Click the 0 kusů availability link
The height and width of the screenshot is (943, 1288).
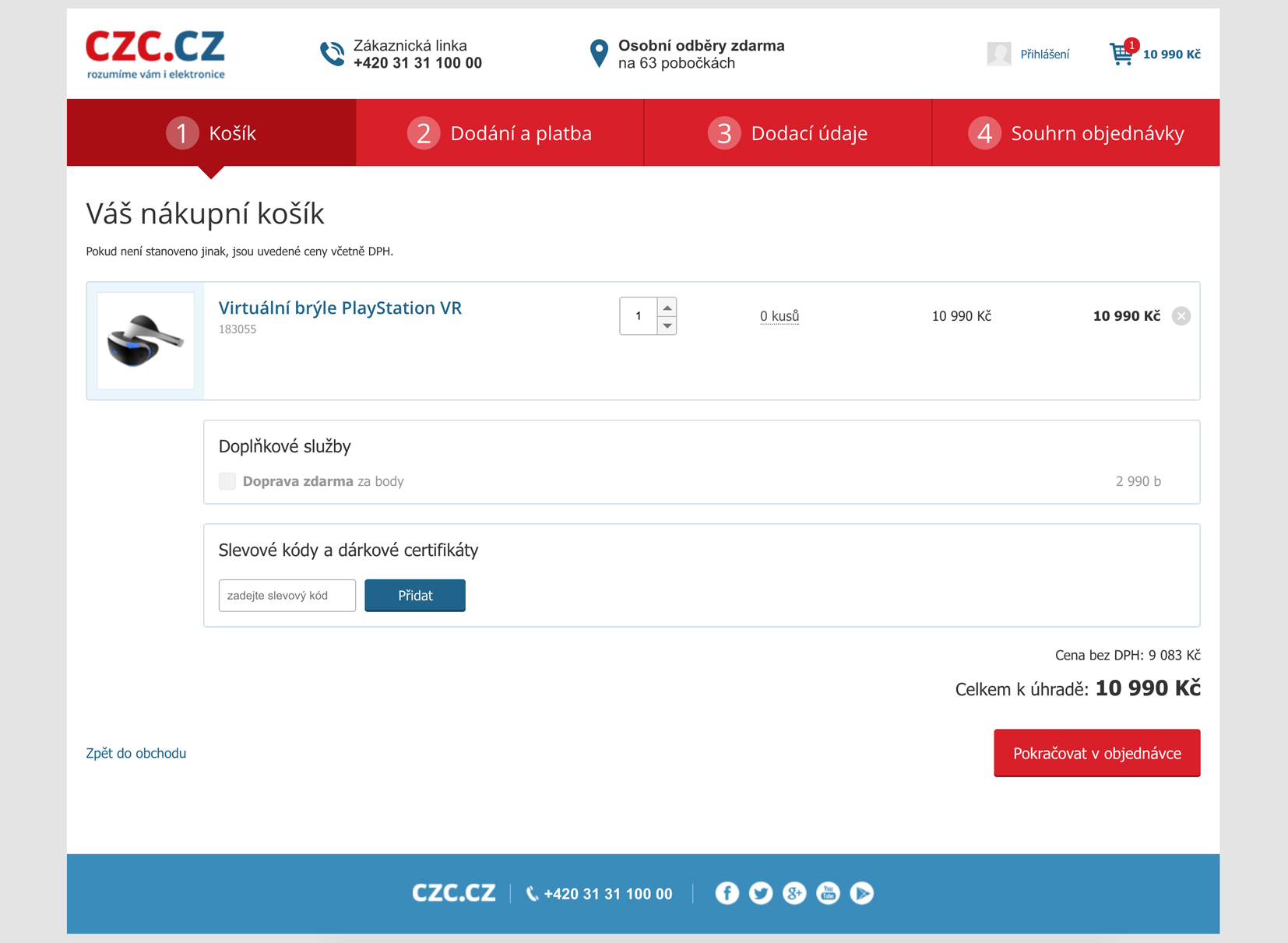click(779, 315)
